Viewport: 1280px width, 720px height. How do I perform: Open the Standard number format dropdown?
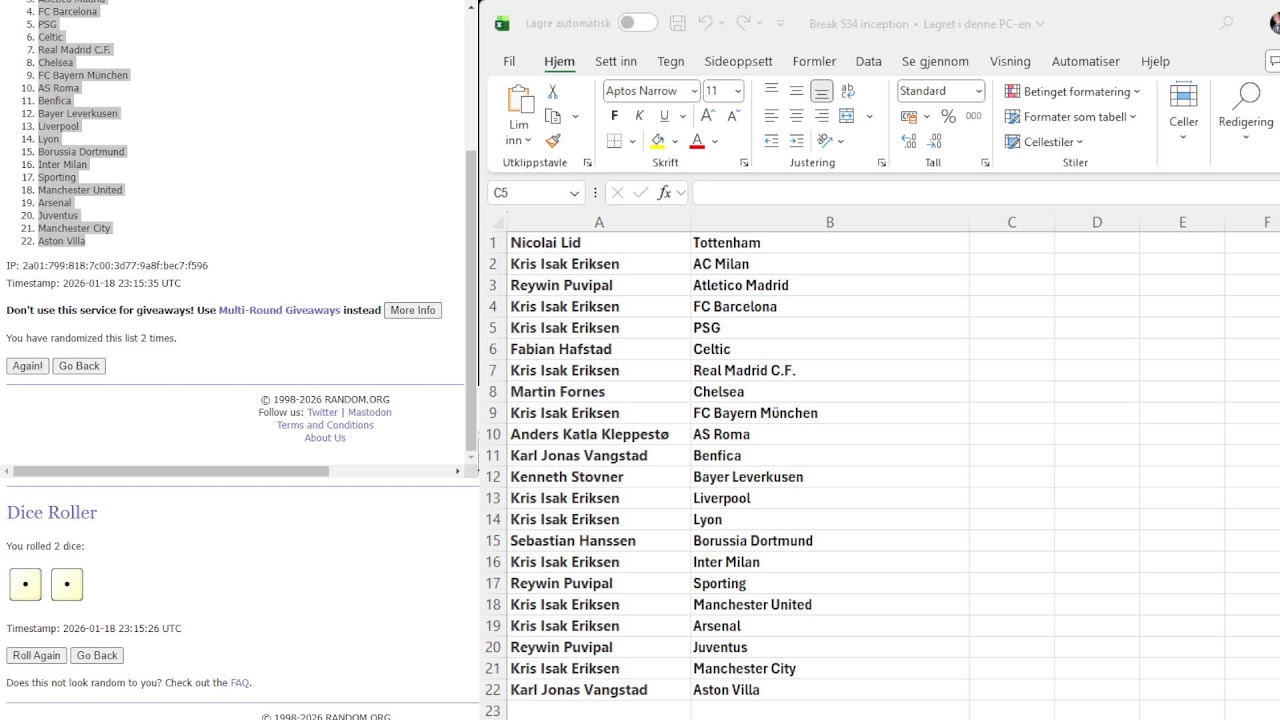coord(978,91)
